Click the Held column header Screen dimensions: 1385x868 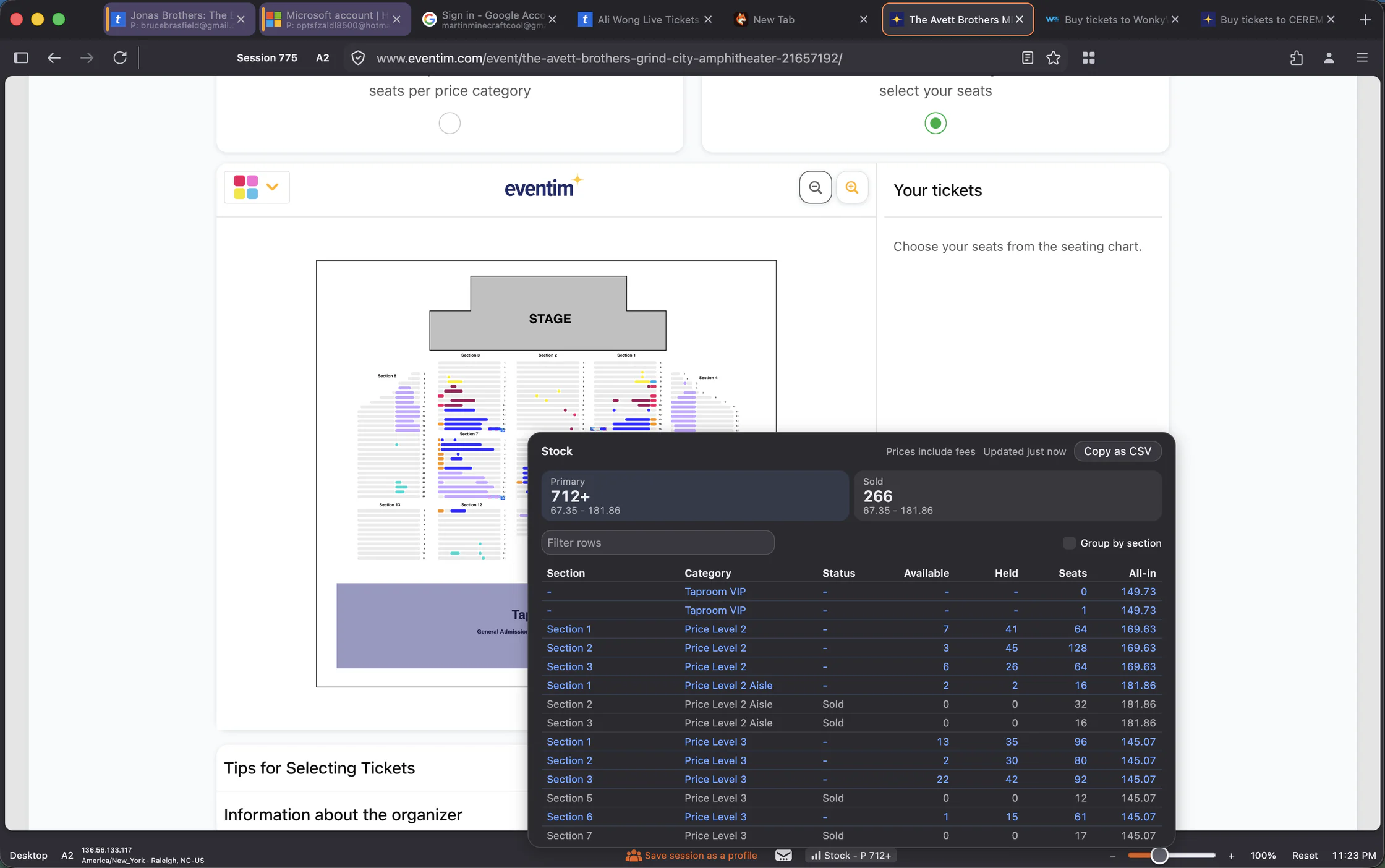click(1006, 573)
